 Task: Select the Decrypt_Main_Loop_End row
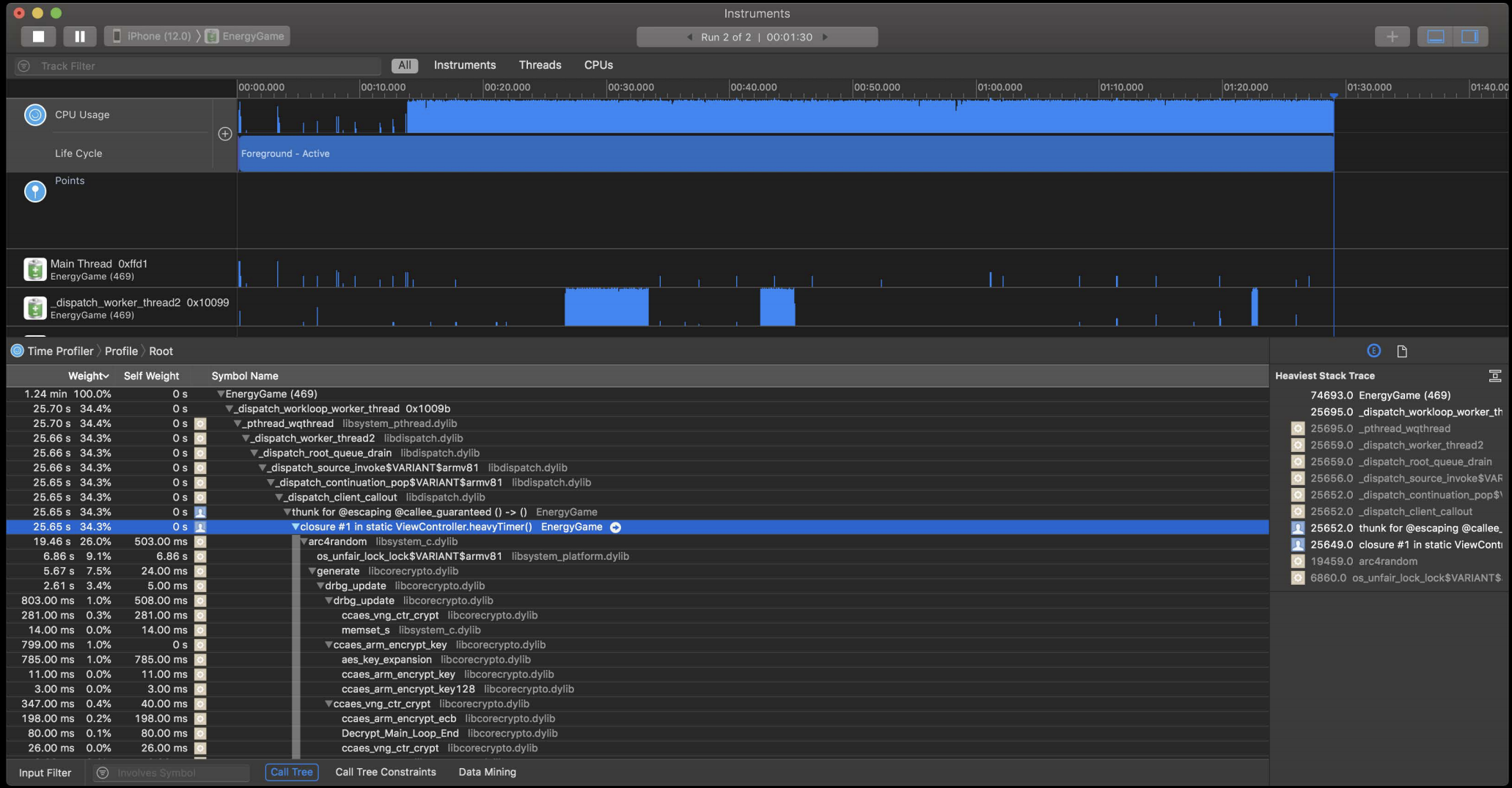(x=637, y=733)
